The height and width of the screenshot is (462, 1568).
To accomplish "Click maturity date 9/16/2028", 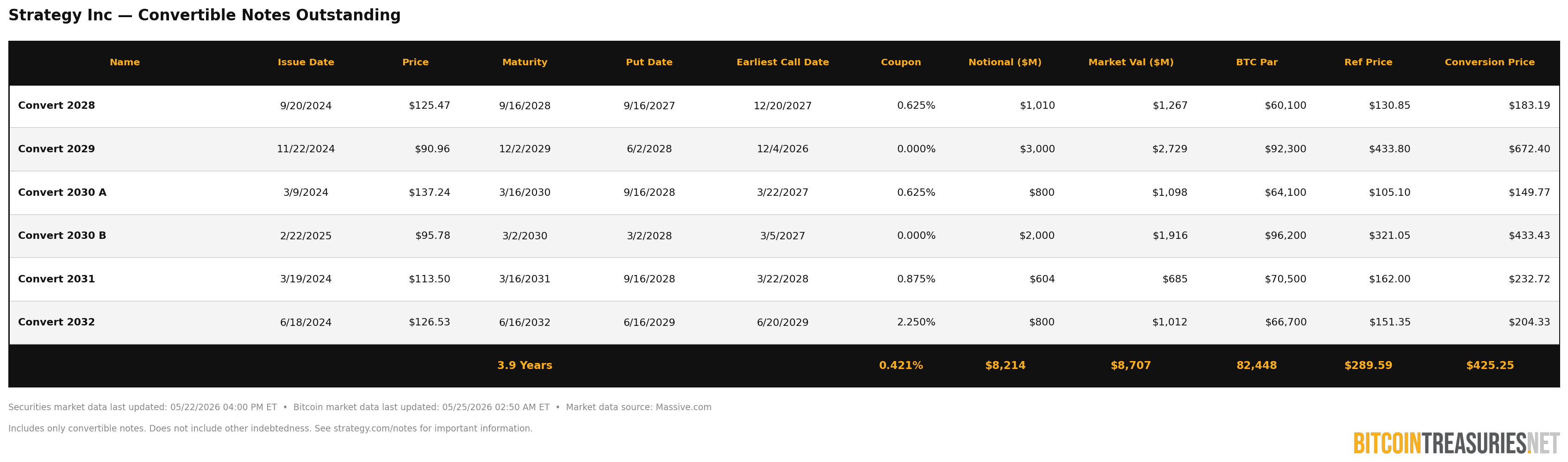I will [525, 106].
